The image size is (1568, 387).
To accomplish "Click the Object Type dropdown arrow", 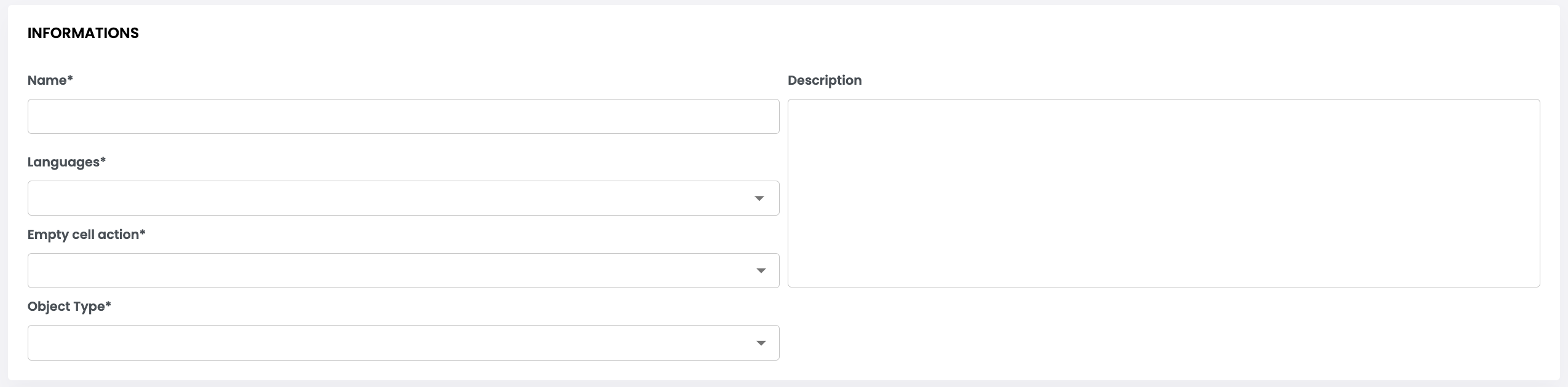I will tap(761, 343).
